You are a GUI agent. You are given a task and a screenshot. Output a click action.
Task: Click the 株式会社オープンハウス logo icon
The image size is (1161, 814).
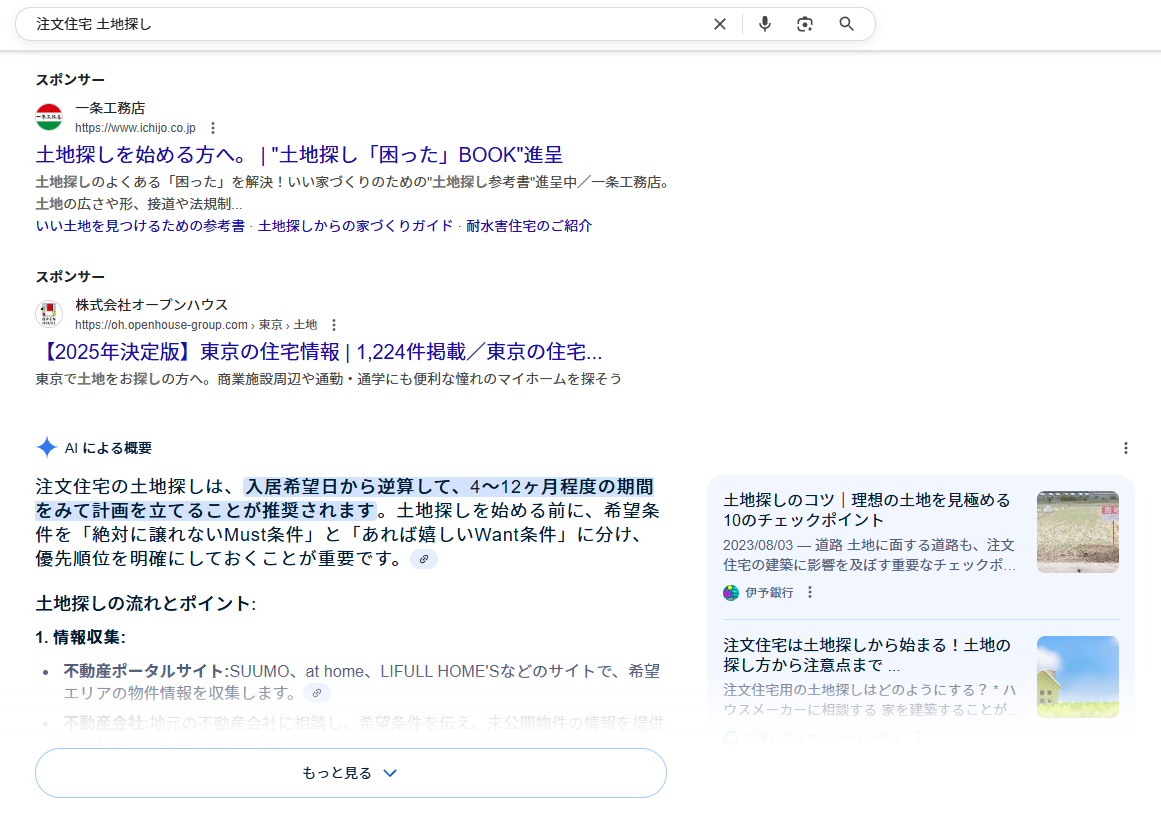tap(49, 314)
